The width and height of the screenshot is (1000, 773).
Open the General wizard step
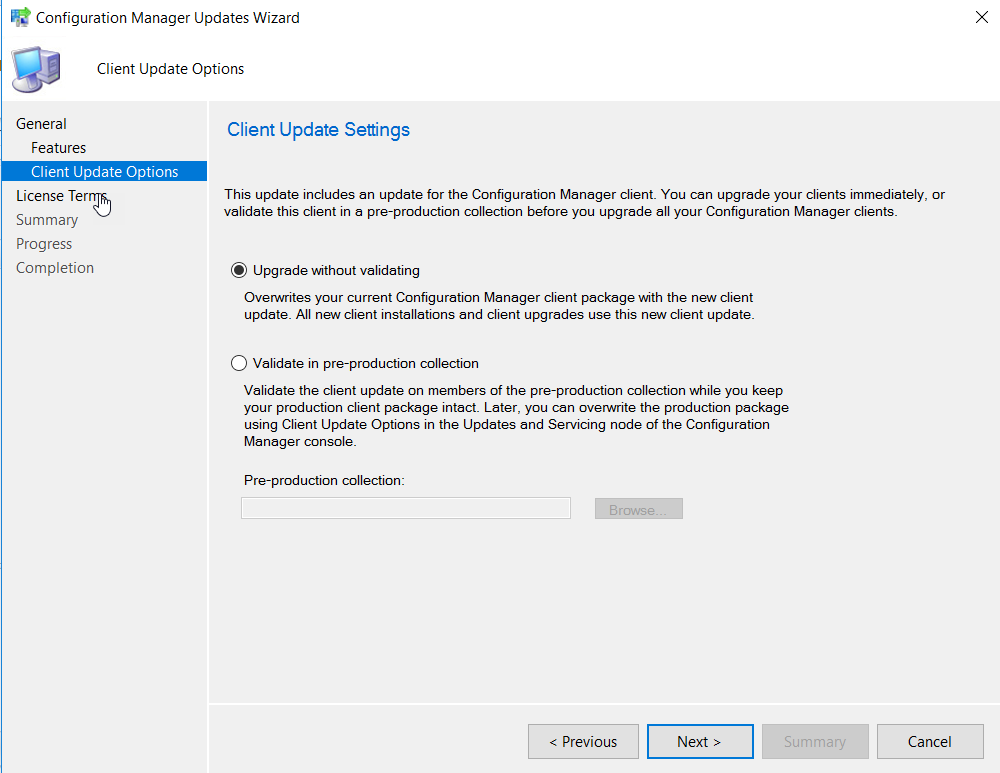41,124
